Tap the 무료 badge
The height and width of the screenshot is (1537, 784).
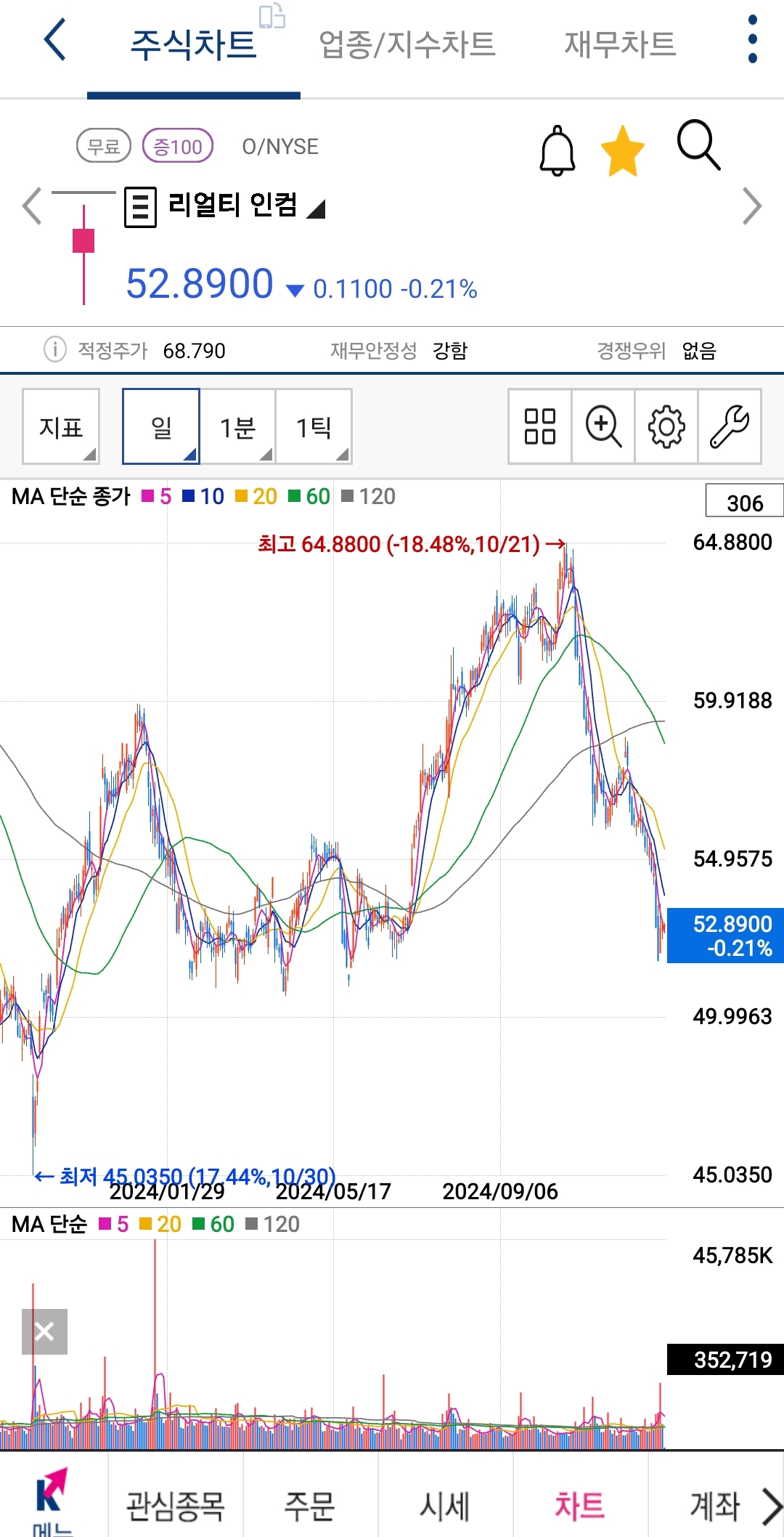(x=104, y=146)
